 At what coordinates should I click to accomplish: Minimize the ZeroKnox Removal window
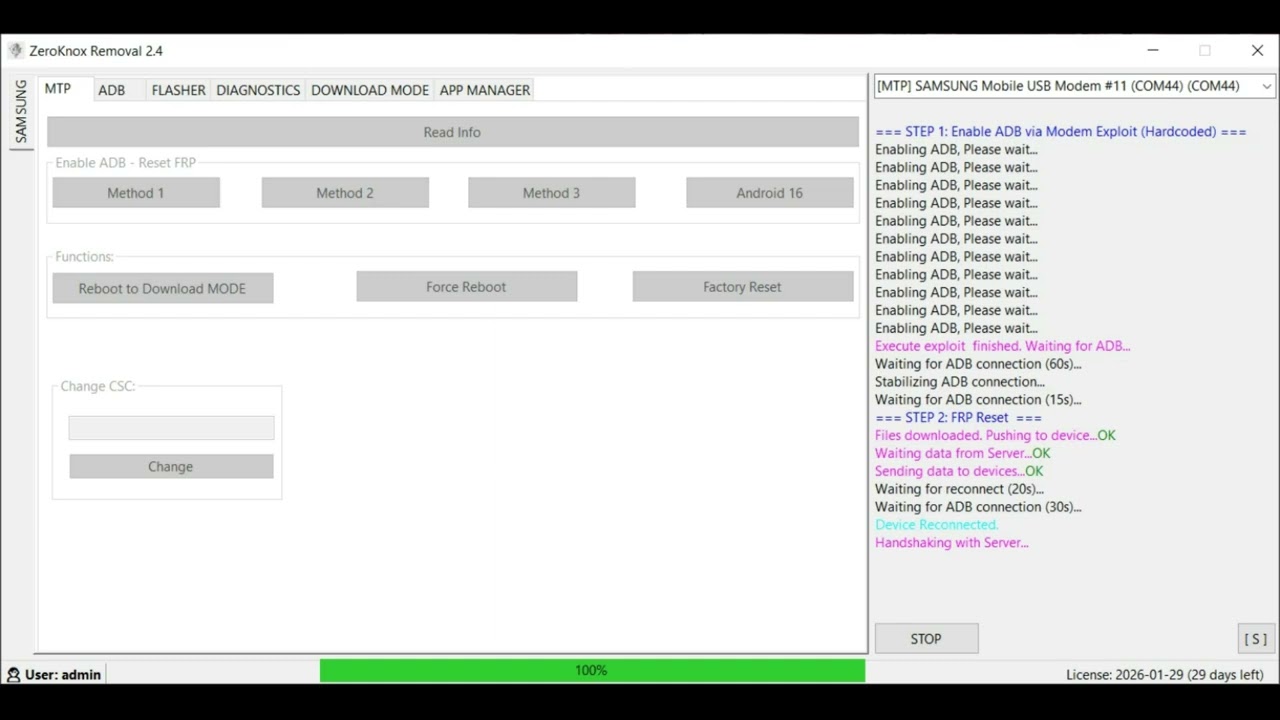(1153, 50)
